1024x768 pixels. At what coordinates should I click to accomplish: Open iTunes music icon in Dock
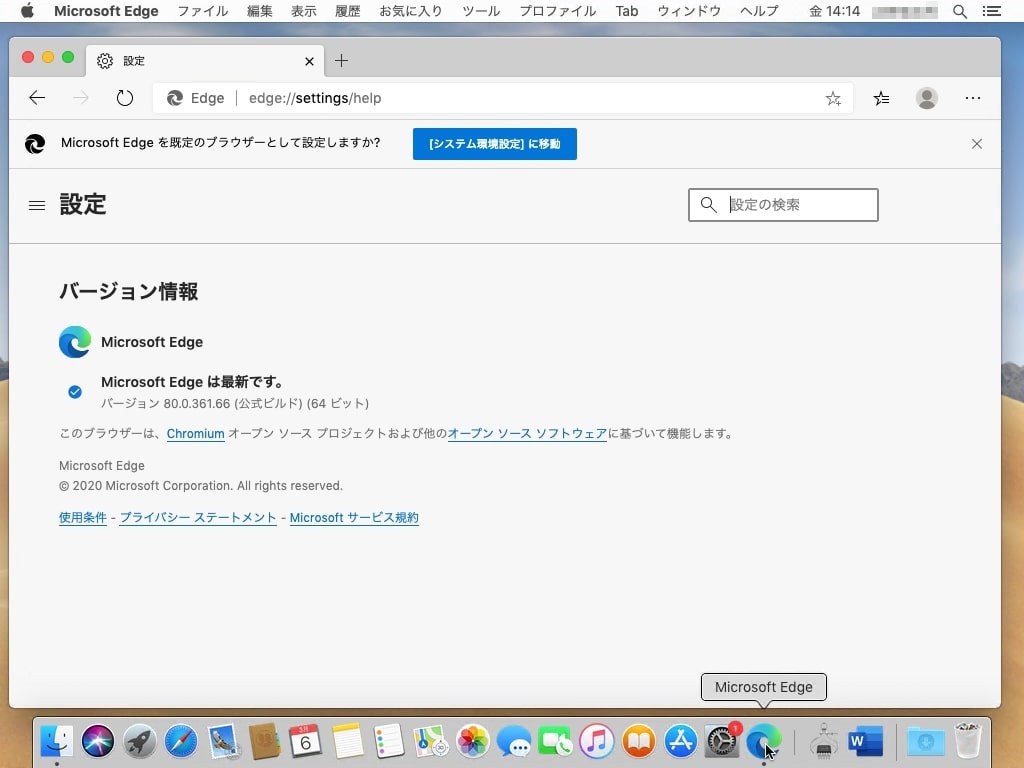pyautogui.click(x=597, y=741)
